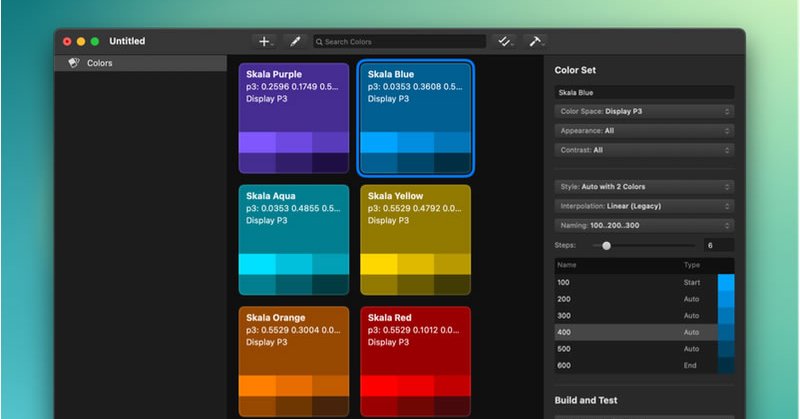The height and width of the screenshot is (419, 800).
Task: Click the brightest orange swatch in Skala Orange
Action: 257,386
